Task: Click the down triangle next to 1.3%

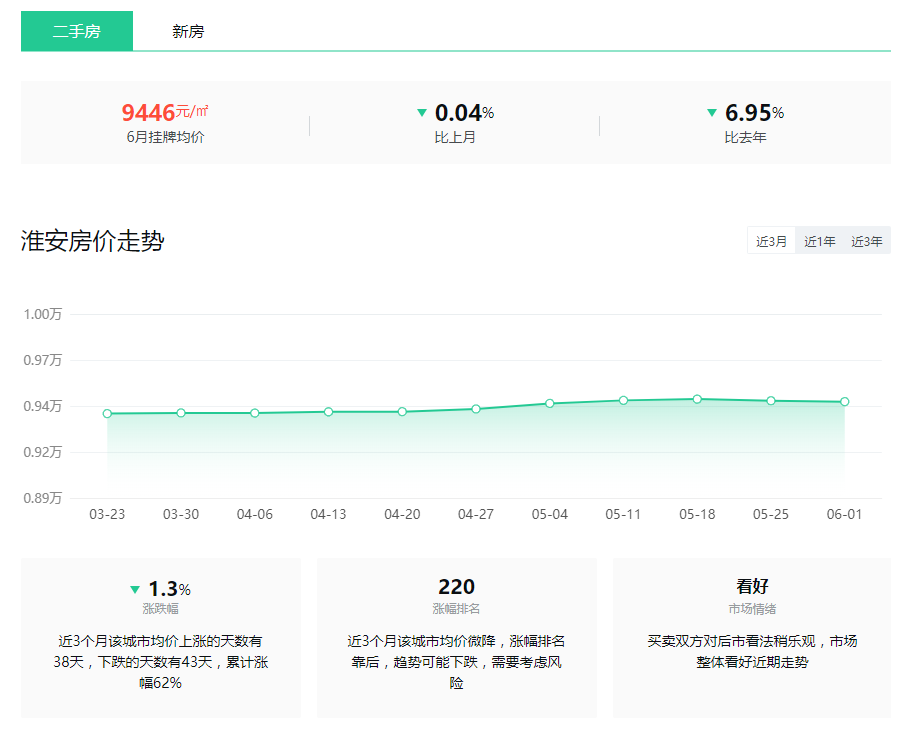Action: point(135,590)
